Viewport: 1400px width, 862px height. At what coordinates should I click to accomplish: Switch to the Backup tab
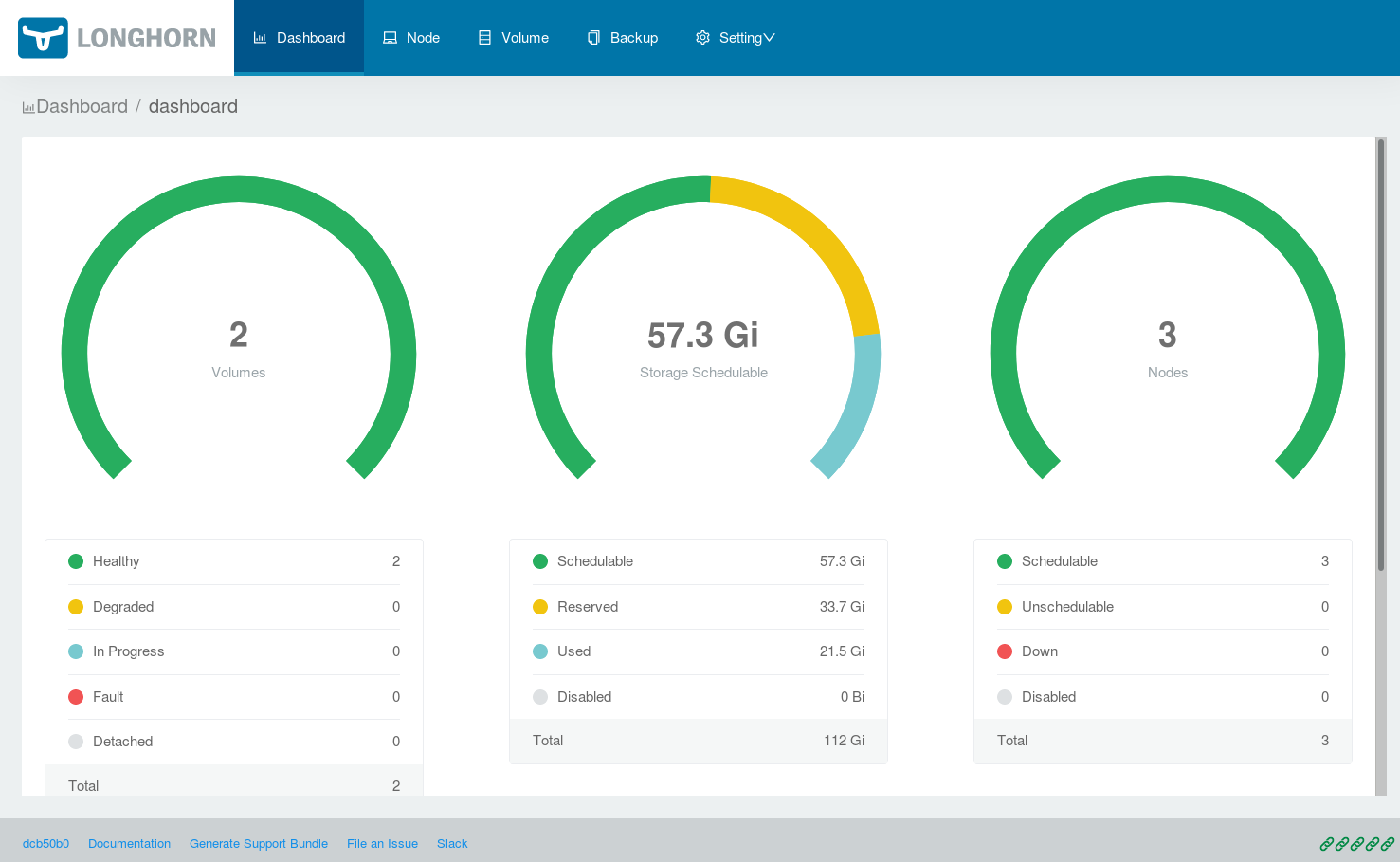[633, 38]
